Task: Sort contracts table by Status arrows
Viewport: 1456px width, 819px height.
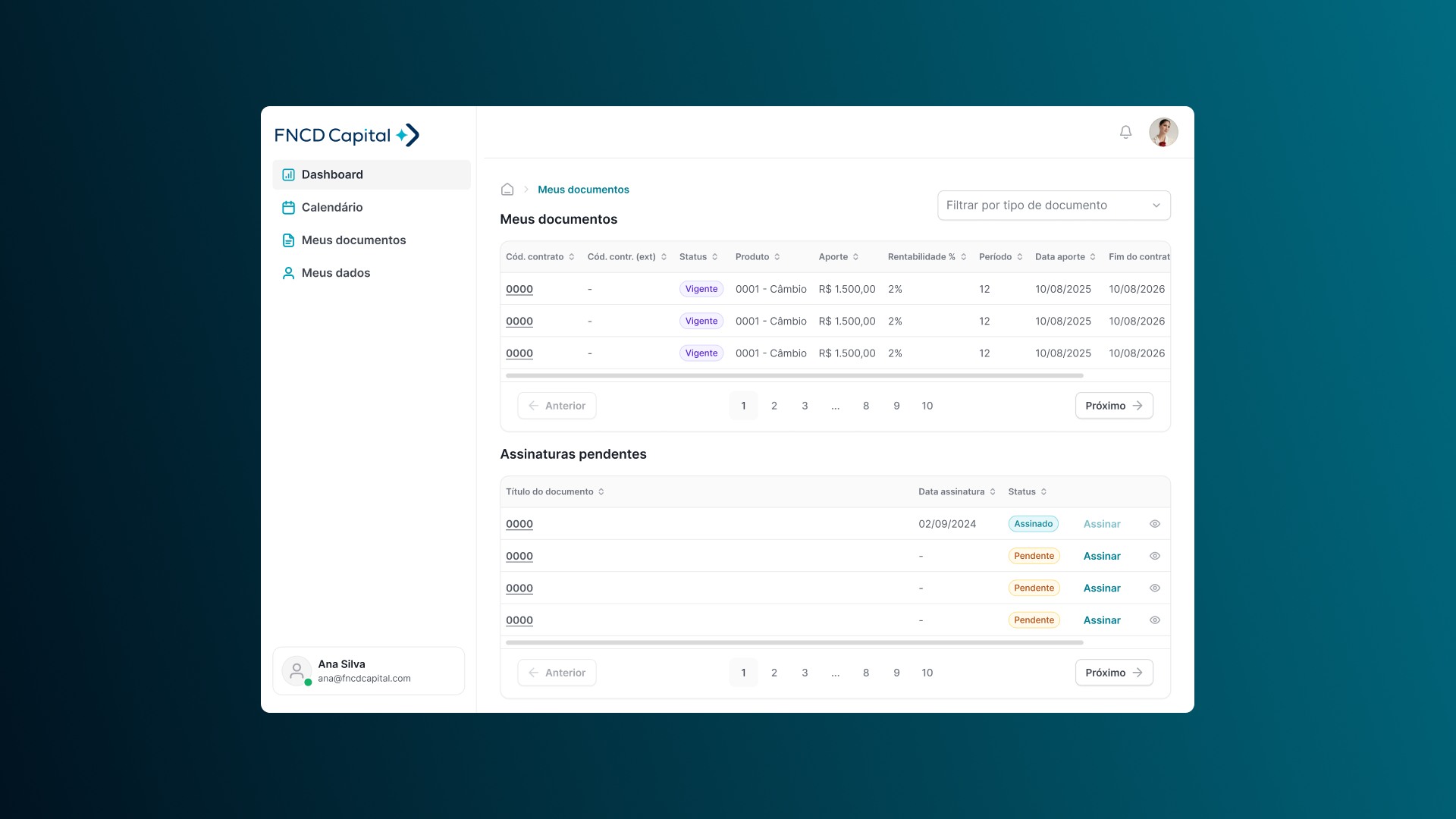Action: 714,257
